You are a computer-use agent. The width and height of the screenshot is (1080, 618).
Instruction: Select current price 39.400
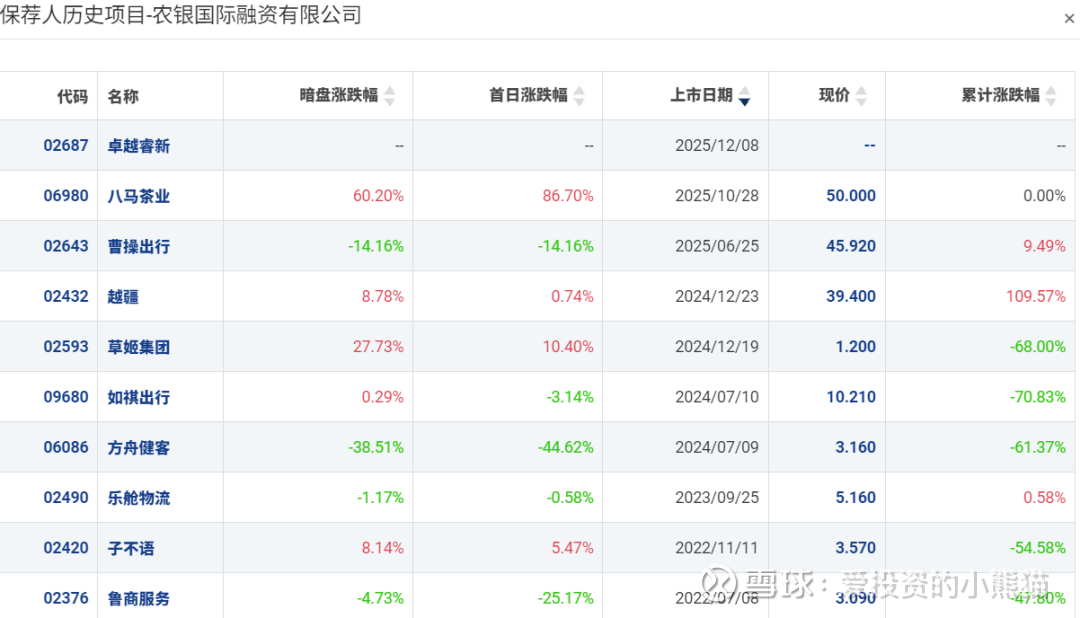click(851, 296)
